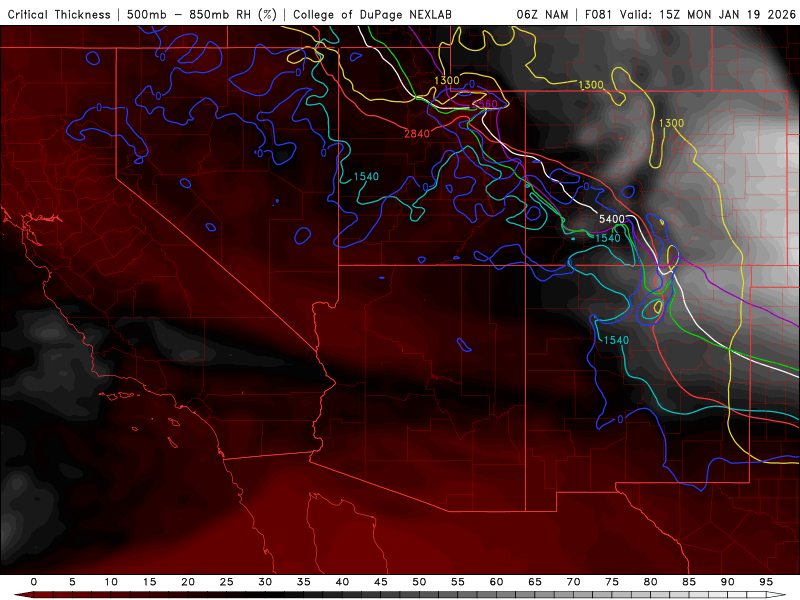Click the right arrow end of the color bar
Viewport: 800px width, 600px height.
pyautogui.click(x=777, y=595)
